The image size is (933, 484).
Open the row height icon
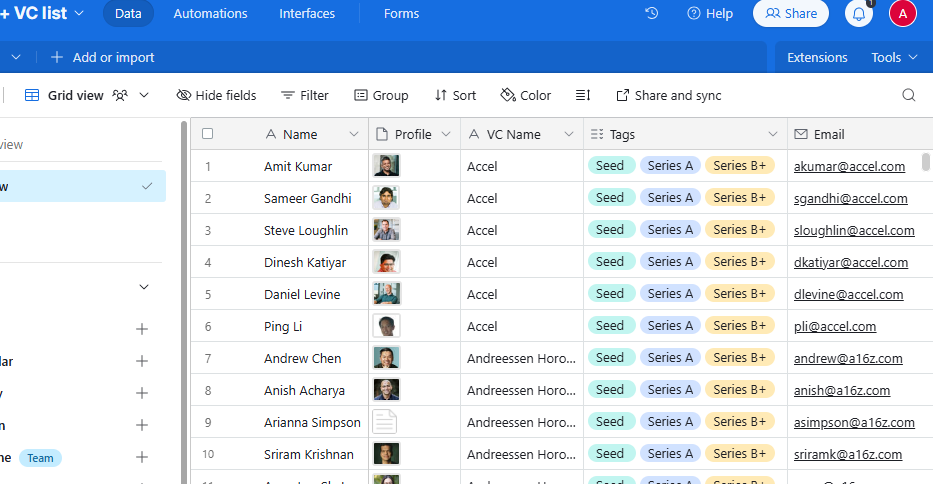pos(583,95)
